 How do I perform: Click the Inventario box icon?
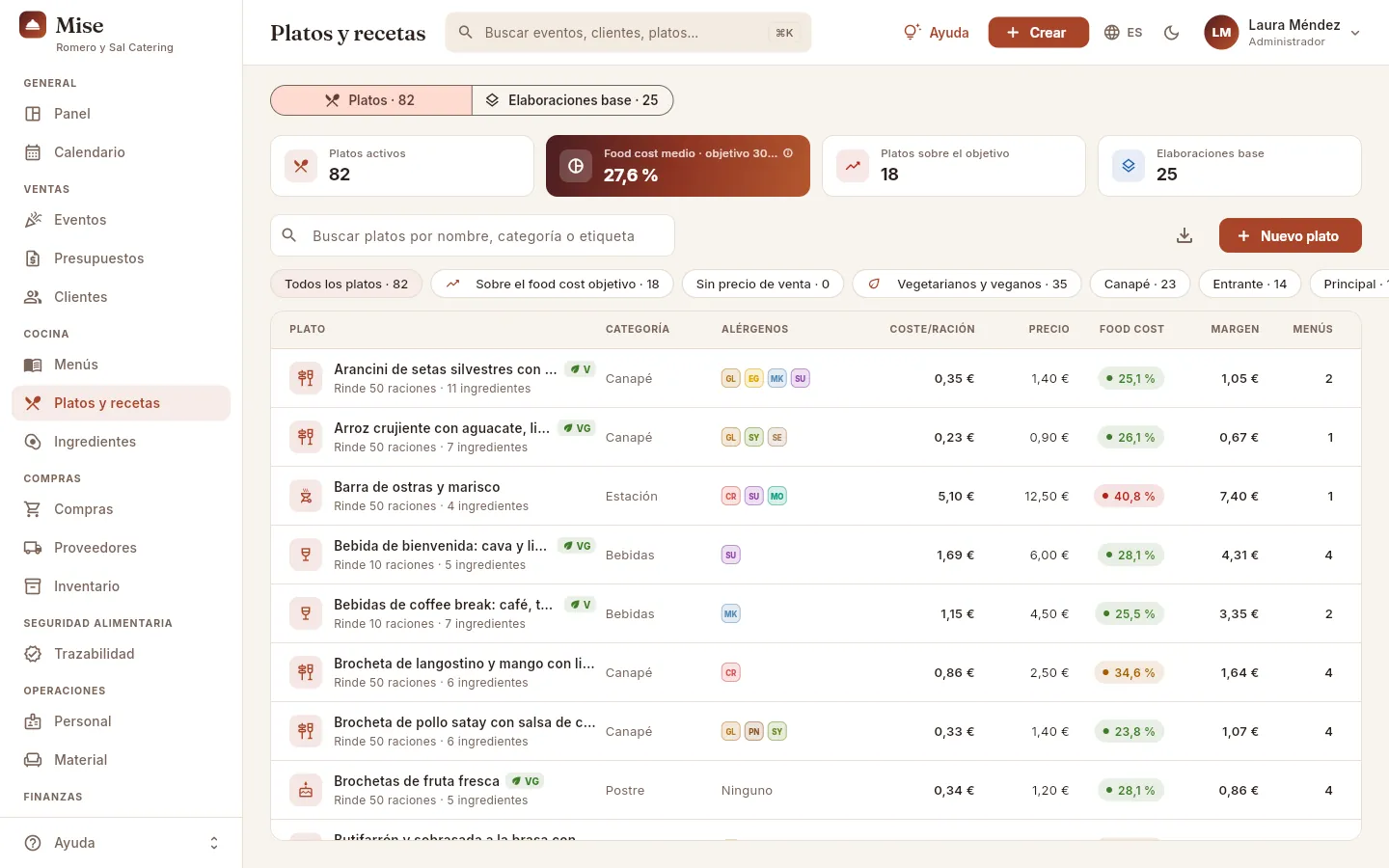point(33,586)
